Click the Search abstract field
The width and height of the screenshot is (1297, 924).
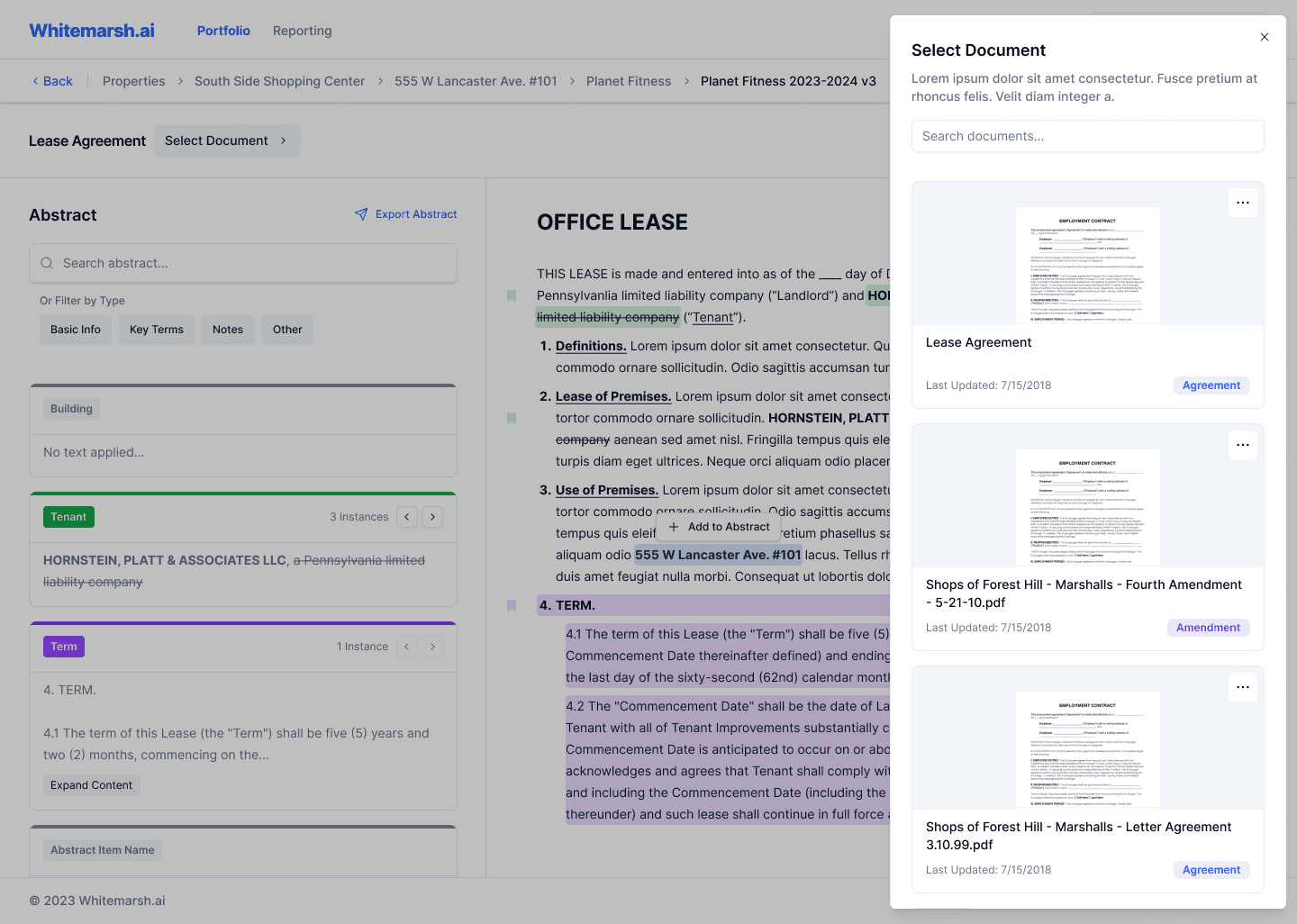(x=243, y=263)
